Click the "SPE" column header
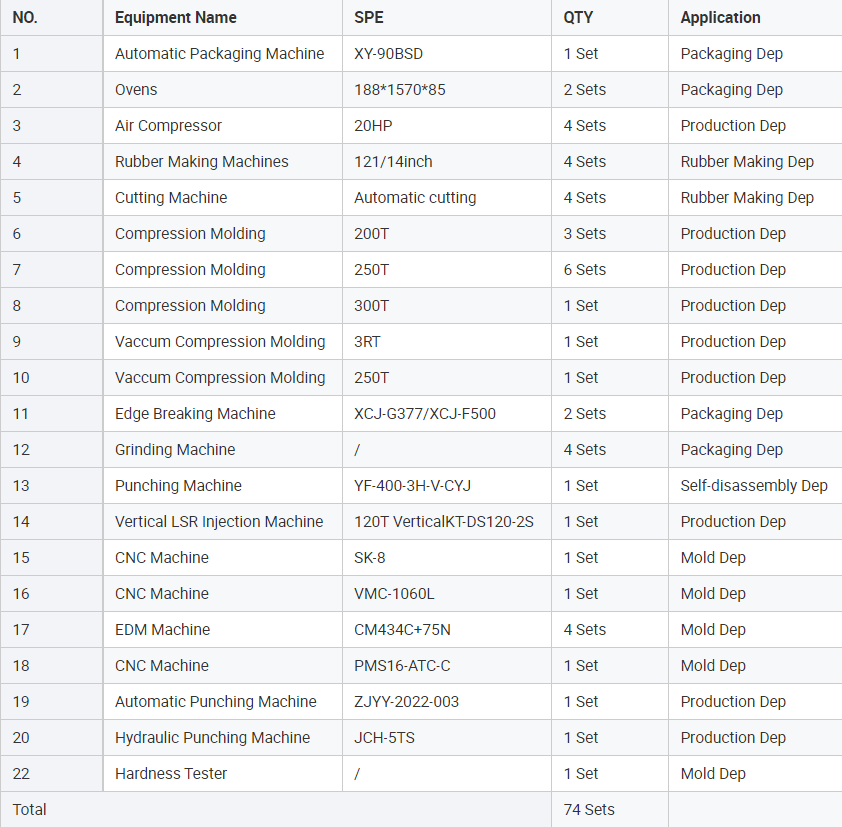The image size is (842, 827). 369,17
